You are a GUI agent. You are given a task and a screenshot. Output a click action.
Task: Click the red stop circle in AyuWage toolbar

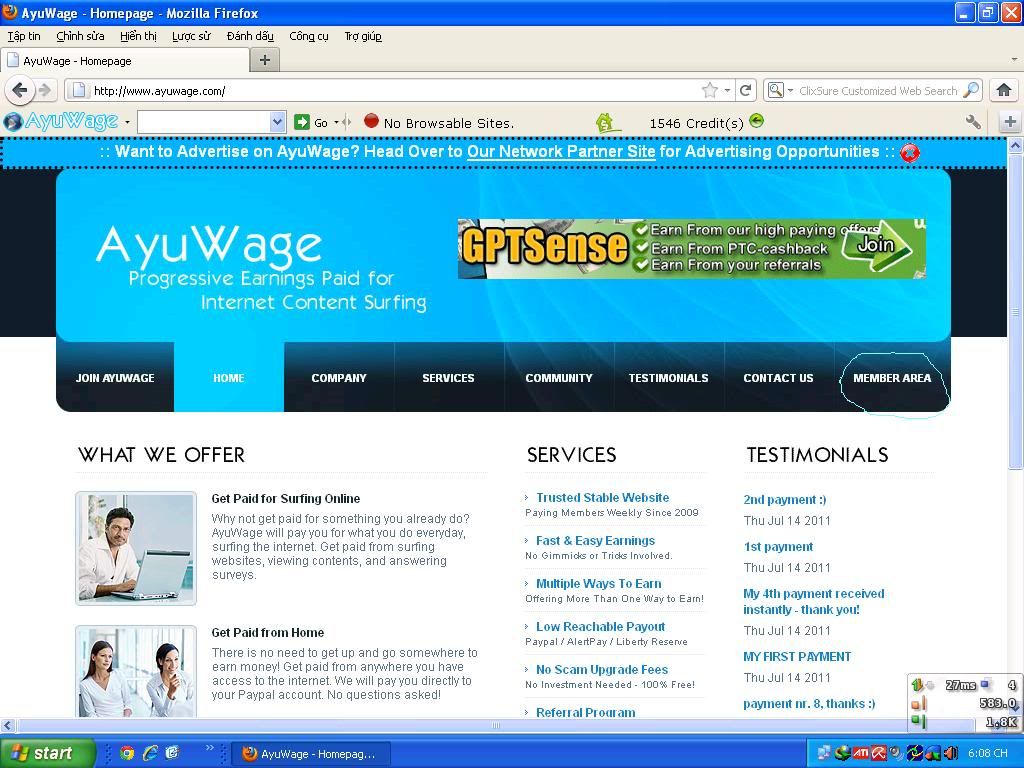(x=371, y=121)
